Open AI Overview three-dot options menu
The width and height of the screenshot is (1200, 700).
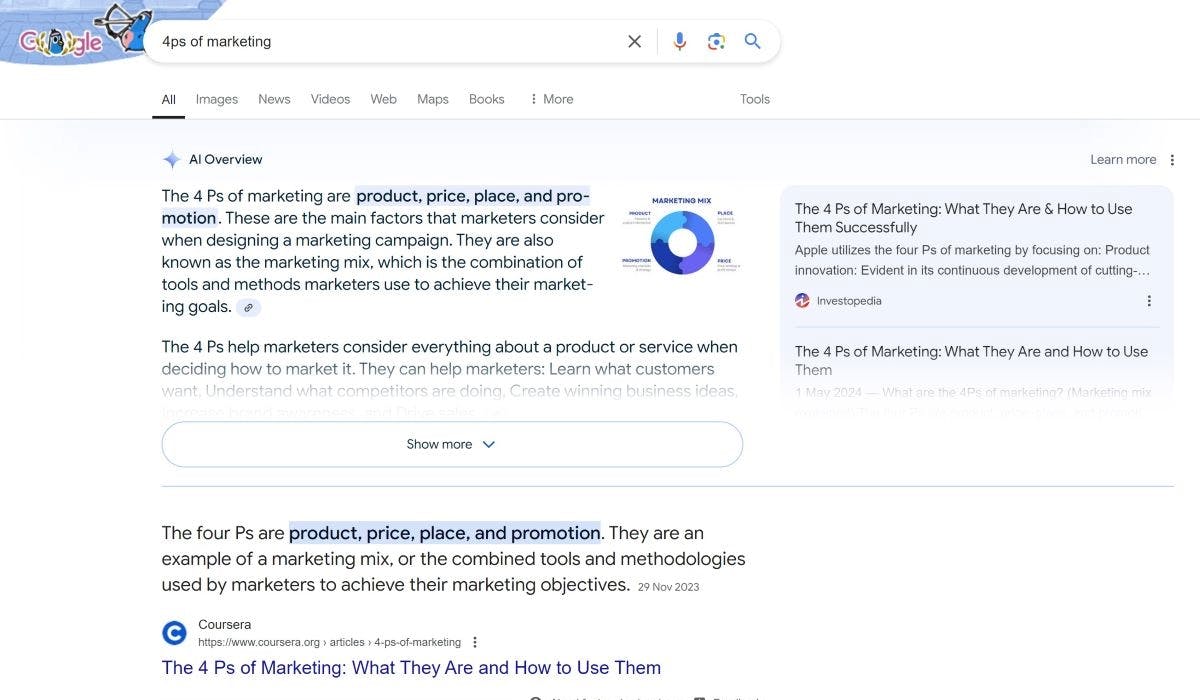click(1172, 160)
